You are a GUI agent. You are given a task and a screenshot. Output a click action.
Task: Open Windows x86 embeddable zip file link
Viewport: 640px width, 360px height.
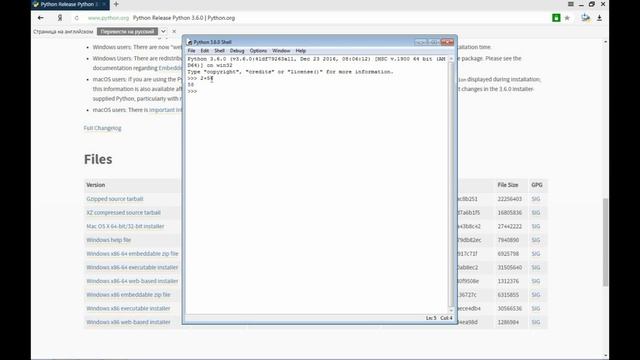128,295
